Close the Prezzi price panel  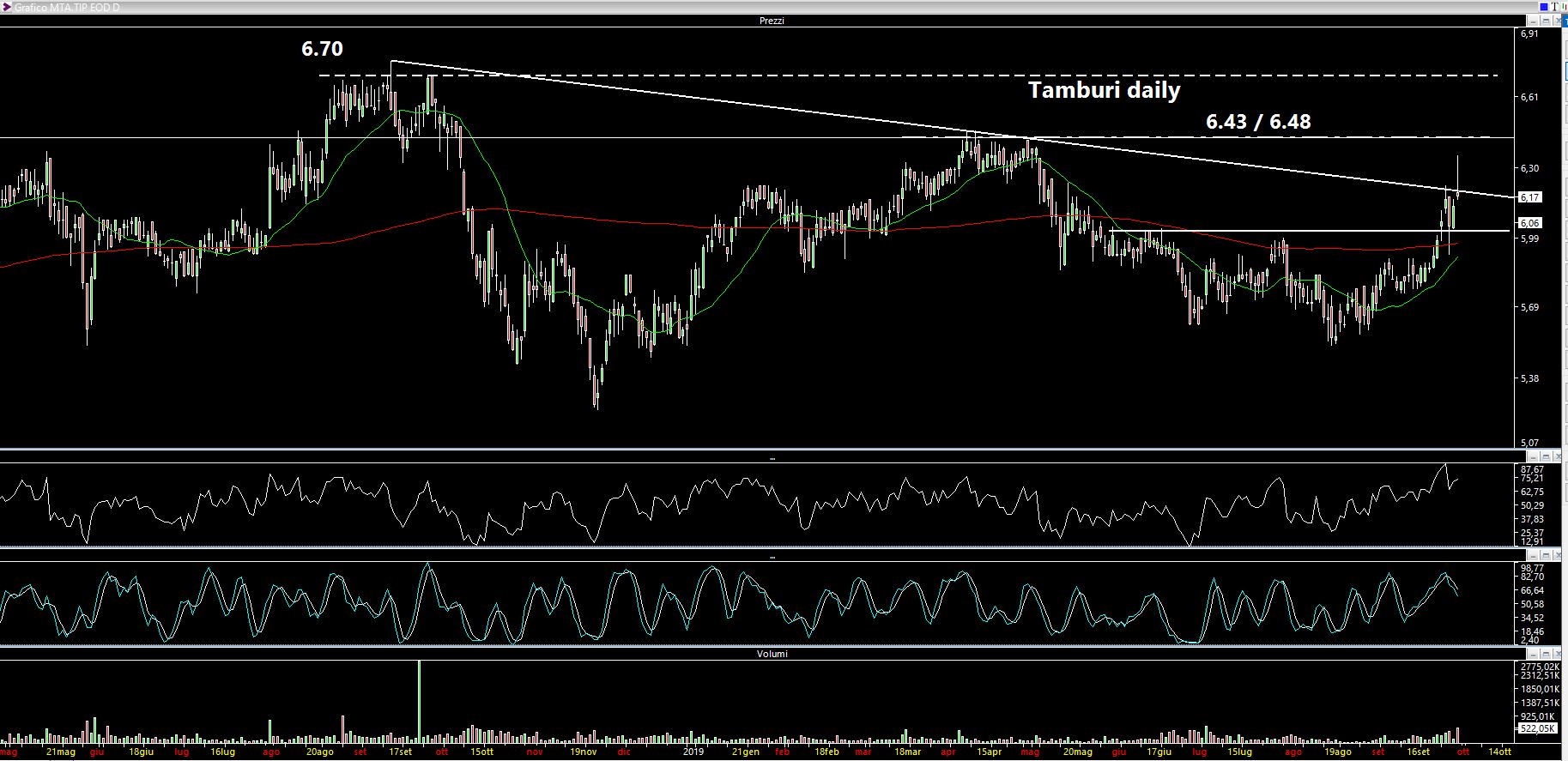[1558, 20]
